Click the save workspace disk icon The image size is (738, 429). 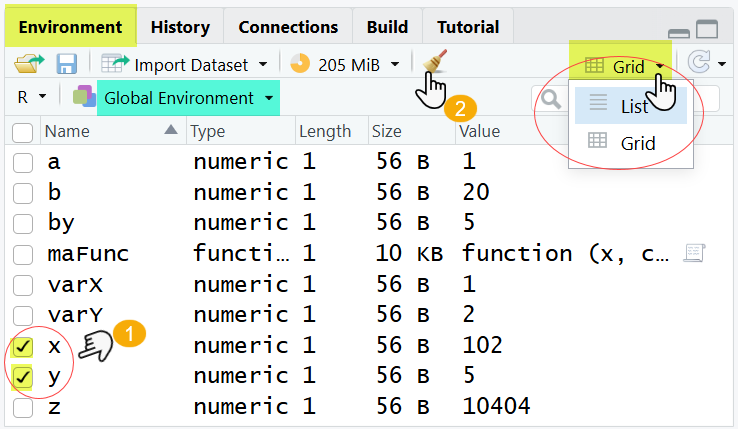[66, 65]
